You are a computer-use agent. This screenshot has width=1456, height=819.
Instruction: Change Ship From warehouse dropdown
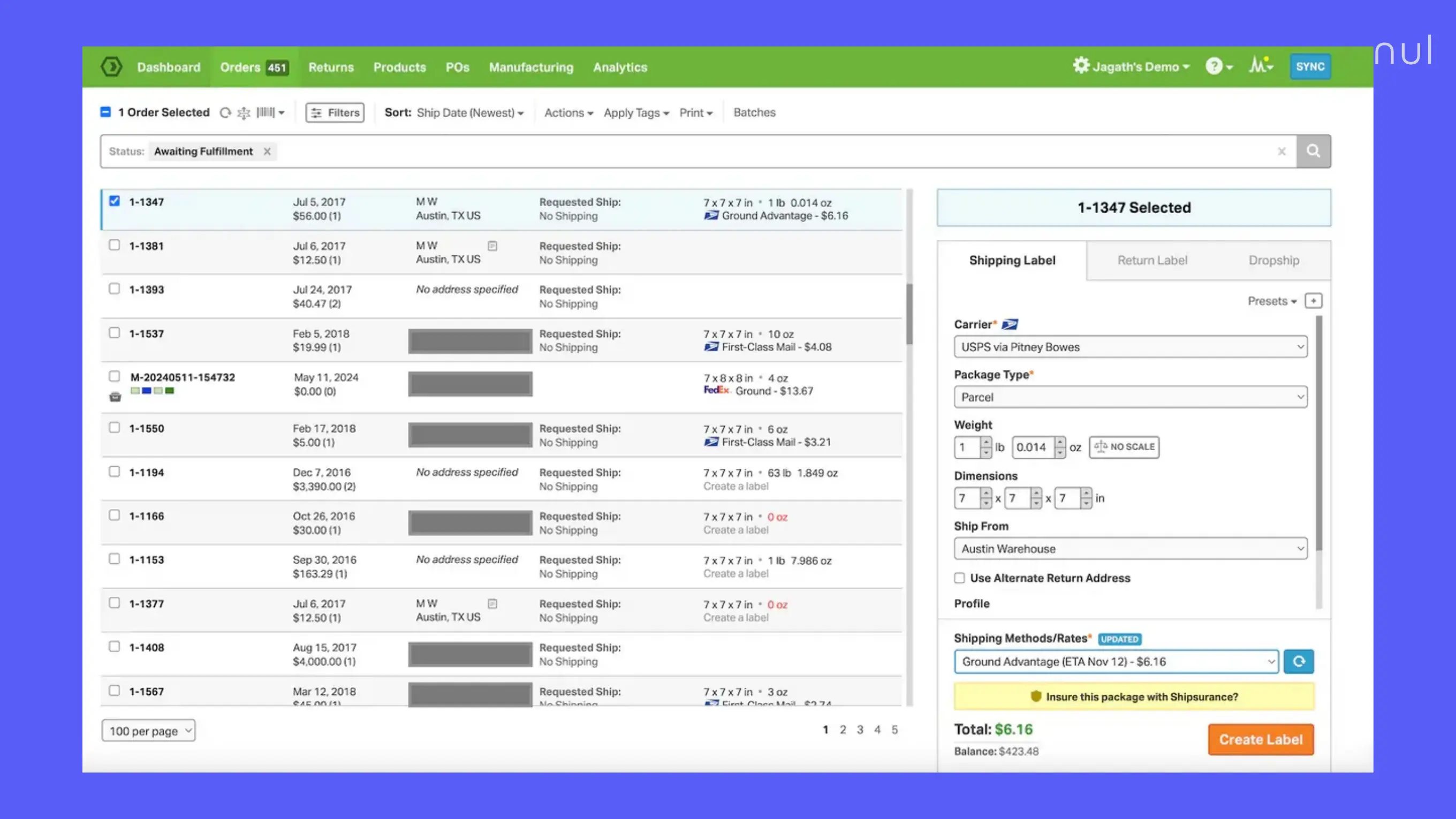click(1130, 548)
